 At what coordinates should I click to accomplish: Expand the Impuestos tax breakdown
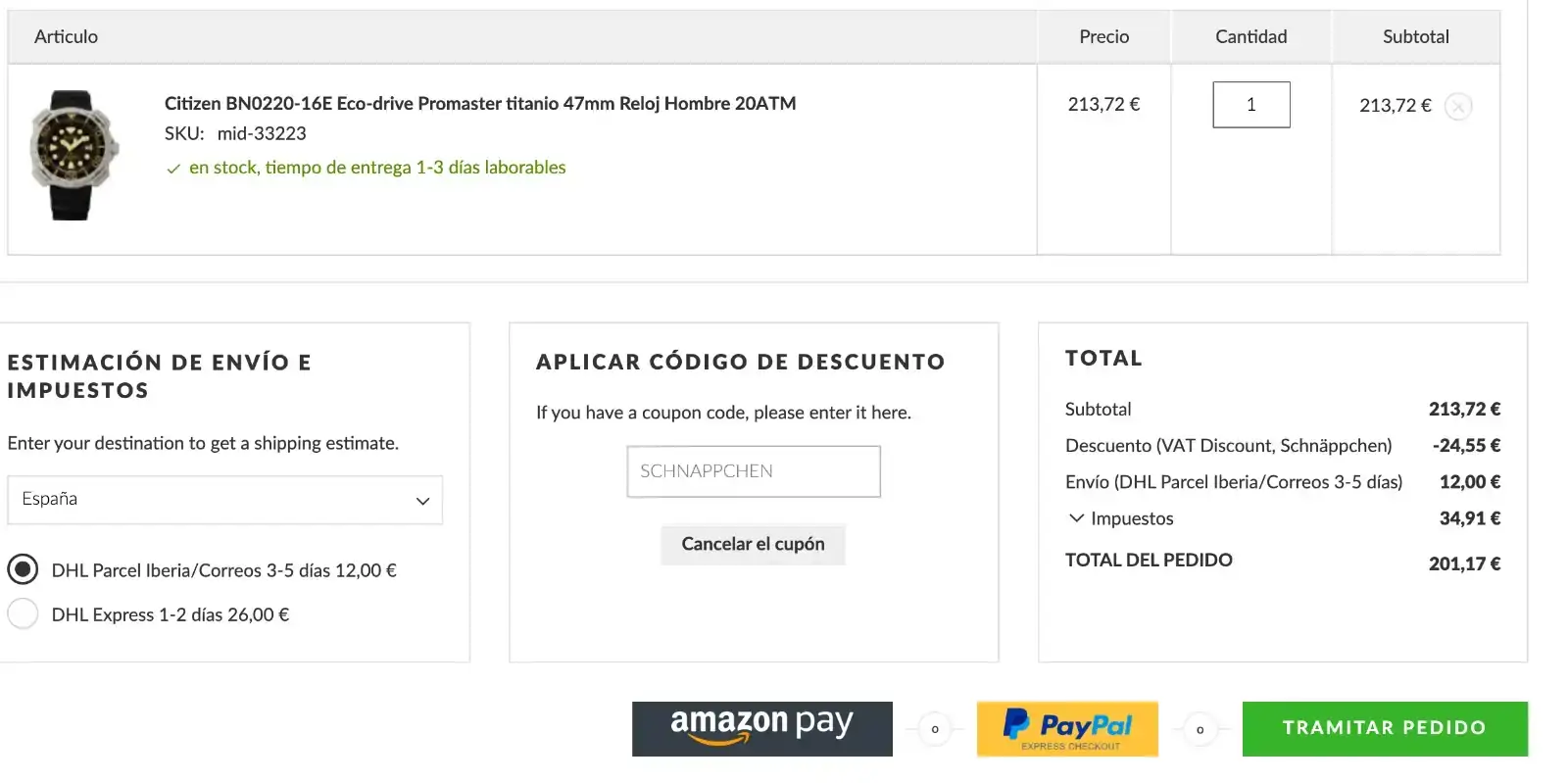pos(1076,518)
